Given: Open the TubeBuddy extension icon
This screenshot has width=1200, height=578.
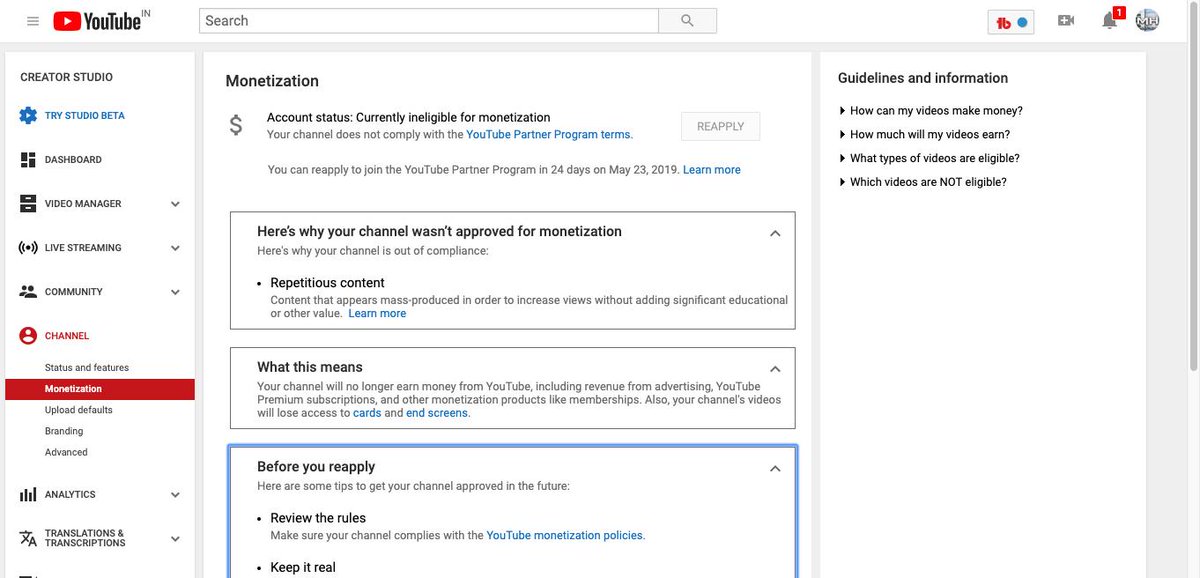Looking at the screenshot, I should coord(1011,21).
